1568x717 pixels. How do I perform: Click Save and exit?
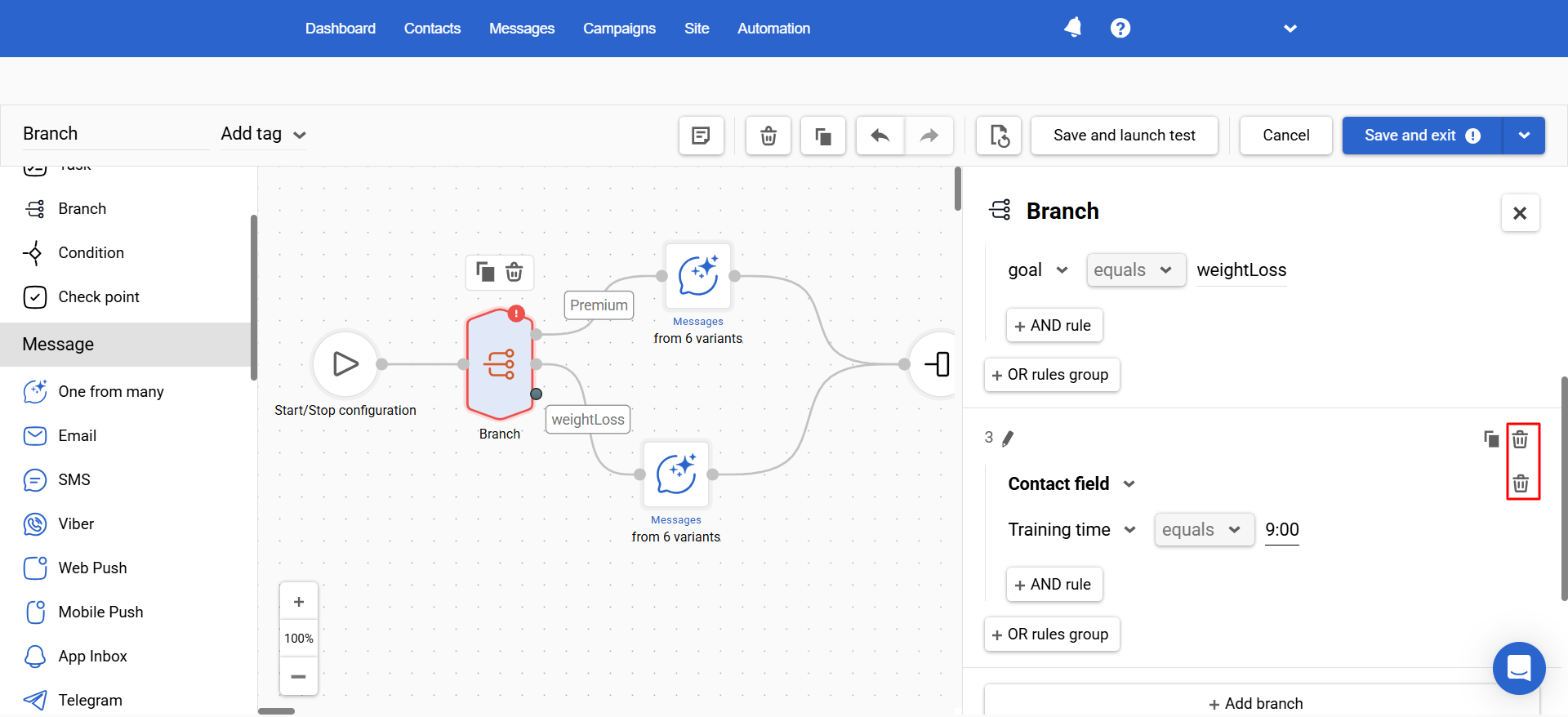[x=1422, y=136]
